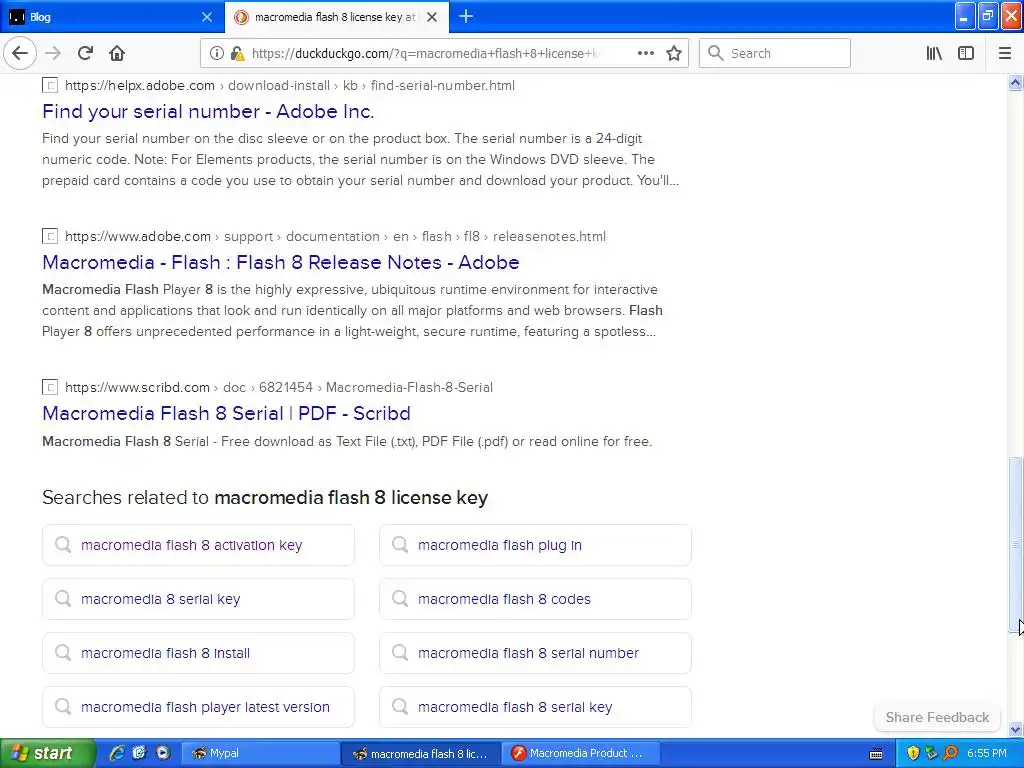Click the duckduckgo URL address field
This screenshot has width=1024, height=768.
point(424,54)
